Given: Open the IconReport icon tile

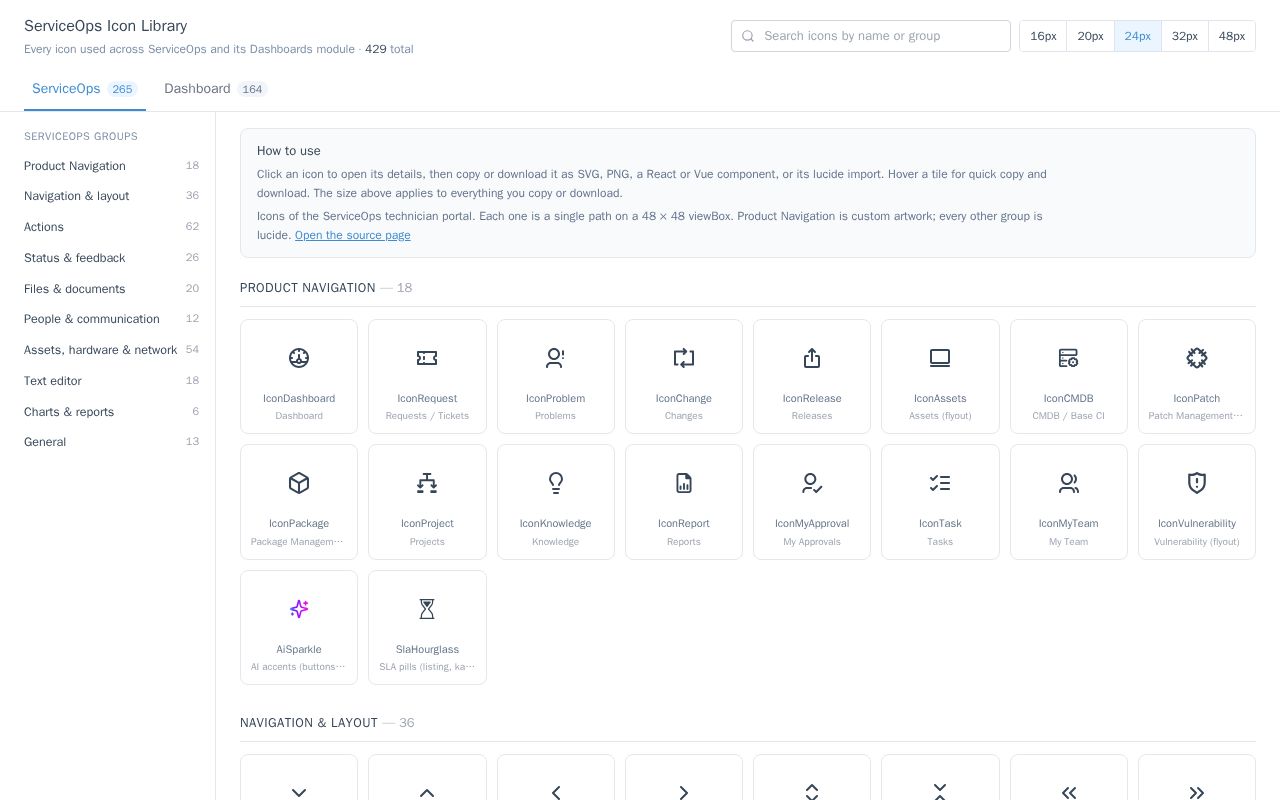Looking at the screenshot, I should (x=684, y=502).
